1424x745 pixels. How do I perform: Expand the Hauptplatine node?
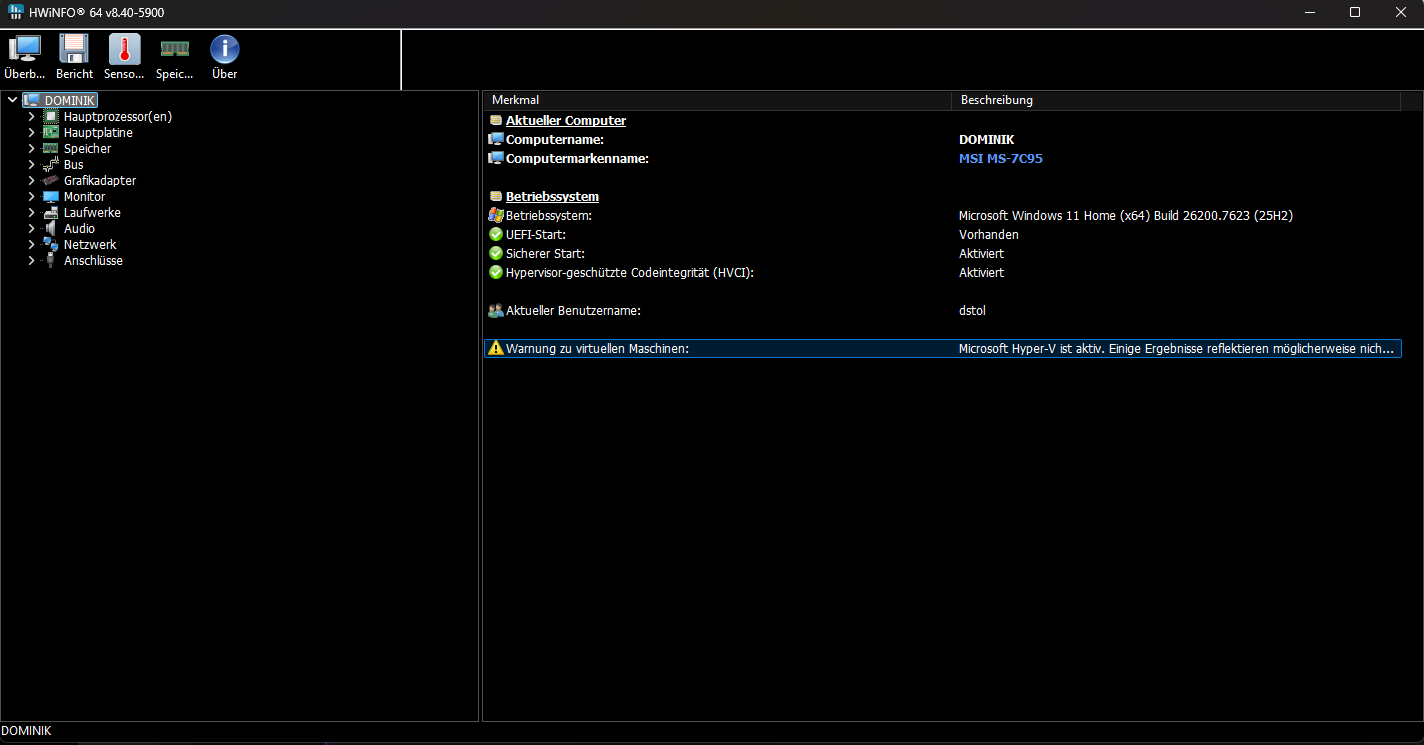coord(31,133)
